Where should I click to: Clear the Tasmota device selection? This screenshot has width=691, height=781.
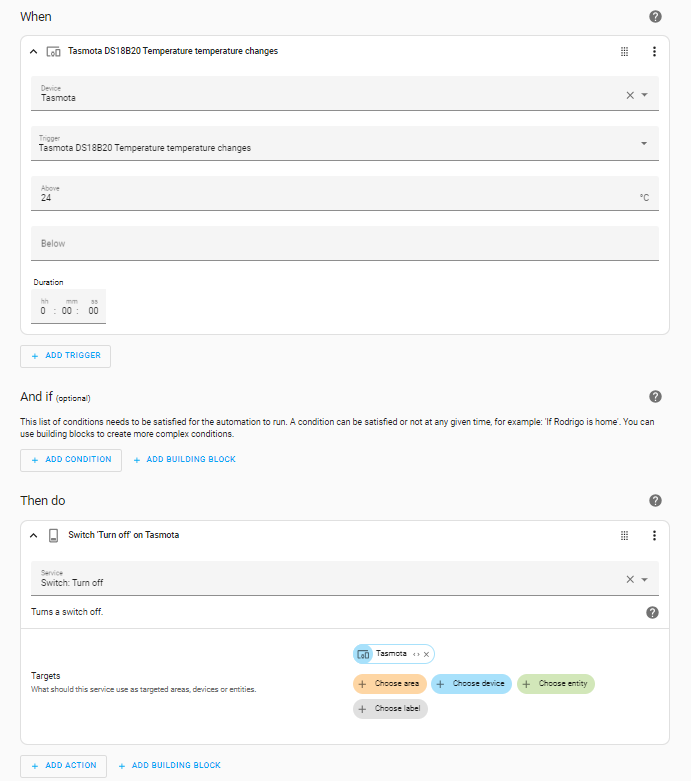pyautogui.click(x=630, y=95)
